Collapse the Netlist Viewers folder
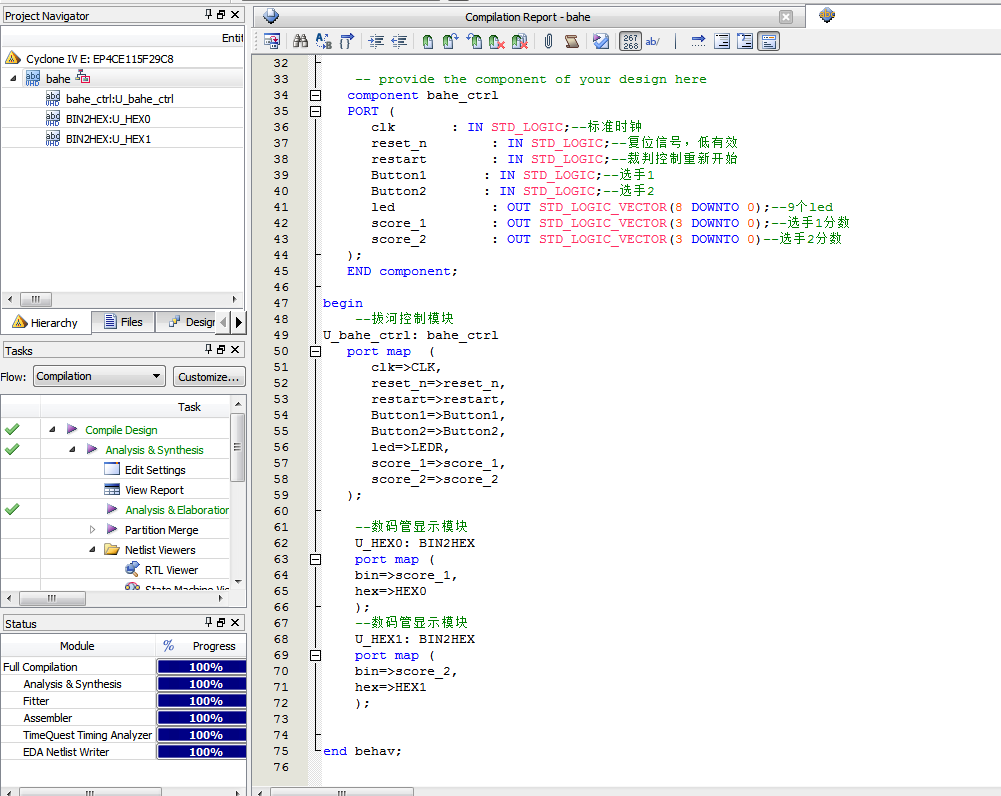This screenshot has width=1001, height=796. click(93, 550)
